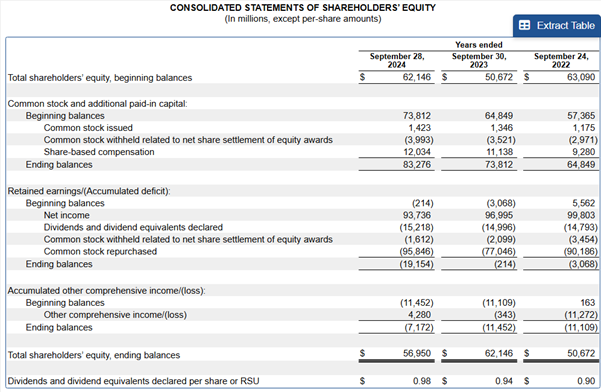601x392 pixels.
Task: Select the 2022 beginning equity value 63,090
Action: [581, 77]
